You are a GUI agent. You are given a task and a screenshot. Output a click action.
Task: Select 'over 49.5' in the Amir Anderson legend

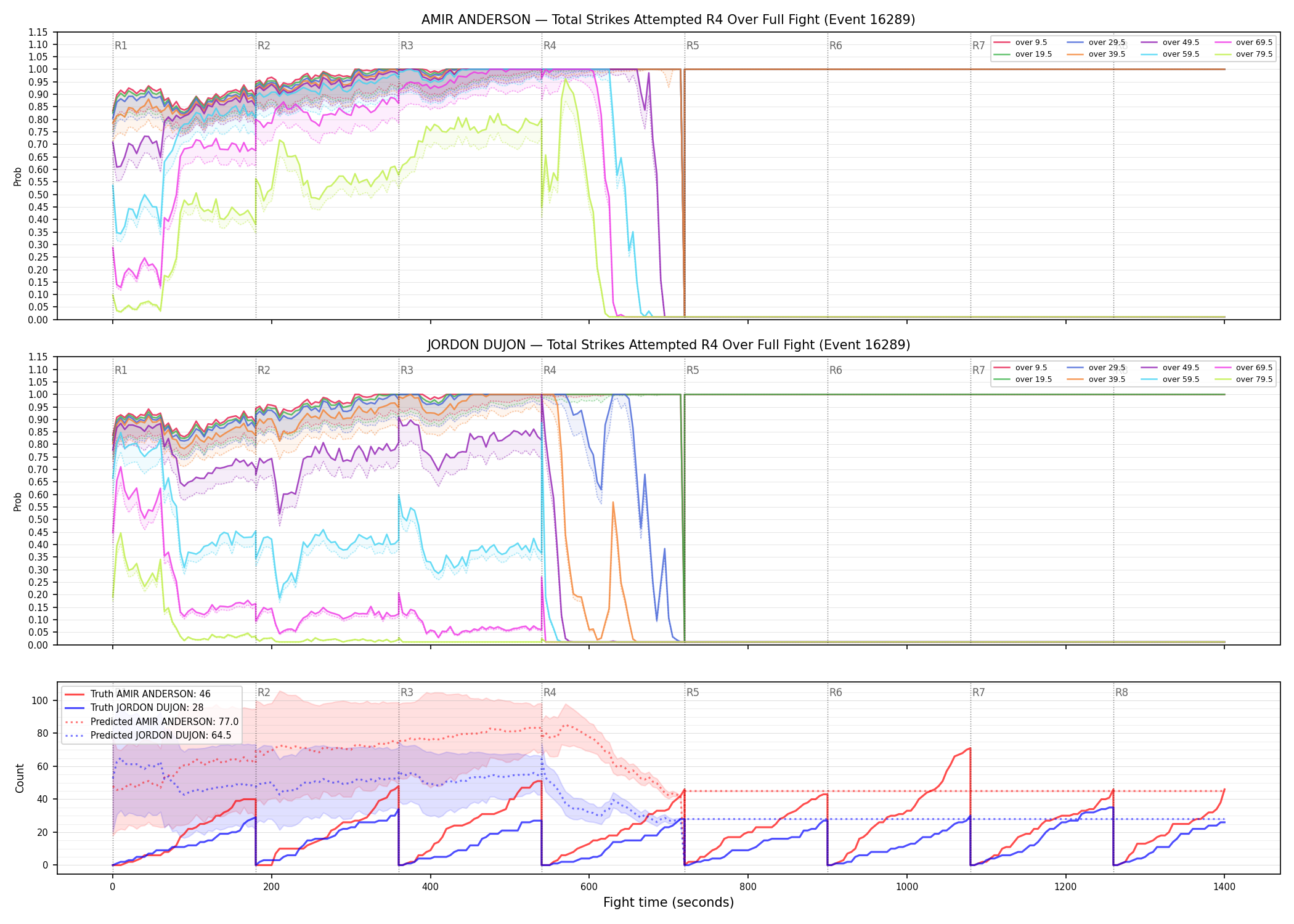pyautogui.click(x=1170, y=43)
